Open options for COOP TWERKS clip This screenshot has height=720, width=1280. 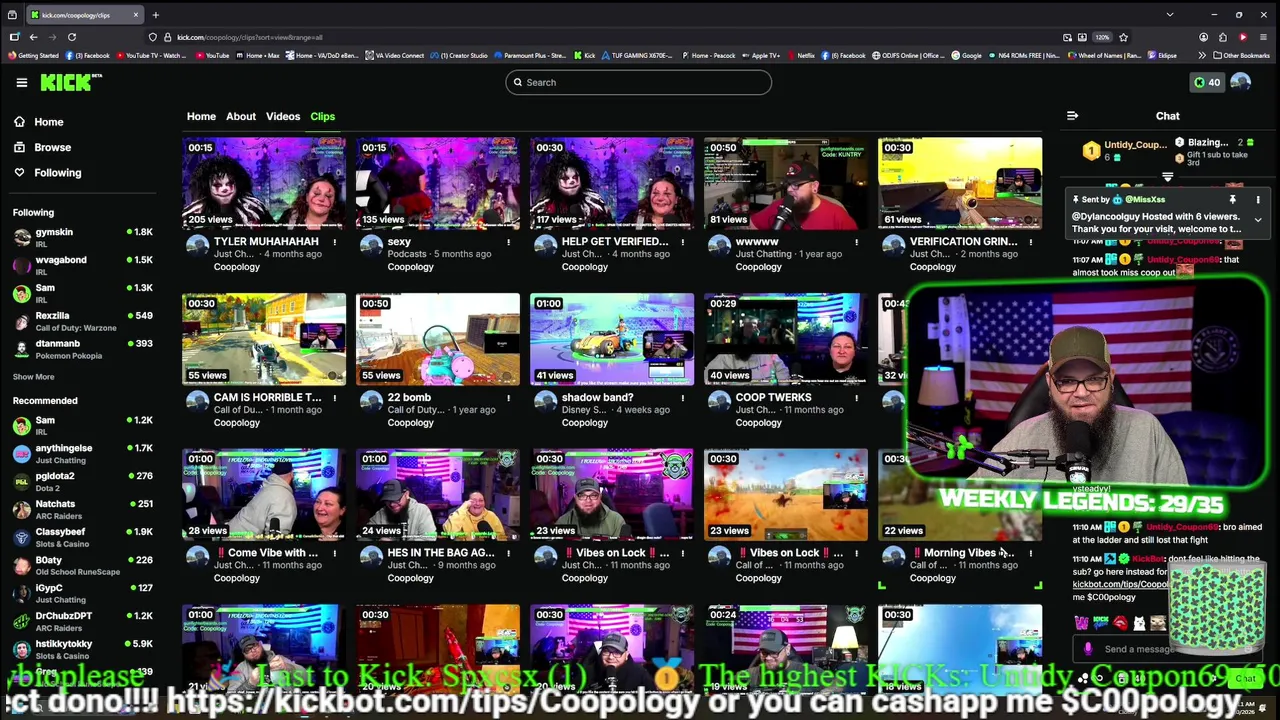[856, 398]
